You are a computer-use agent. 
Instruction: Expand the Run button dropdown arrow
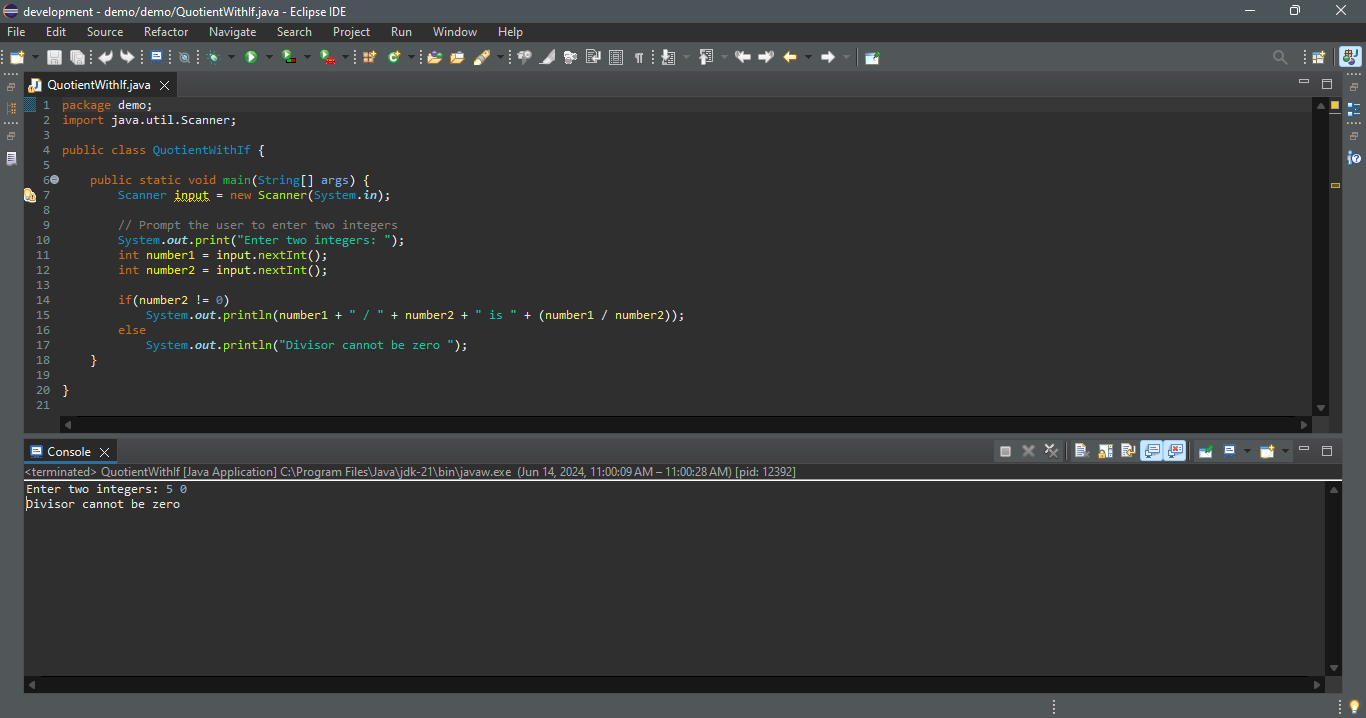[269, 58]
